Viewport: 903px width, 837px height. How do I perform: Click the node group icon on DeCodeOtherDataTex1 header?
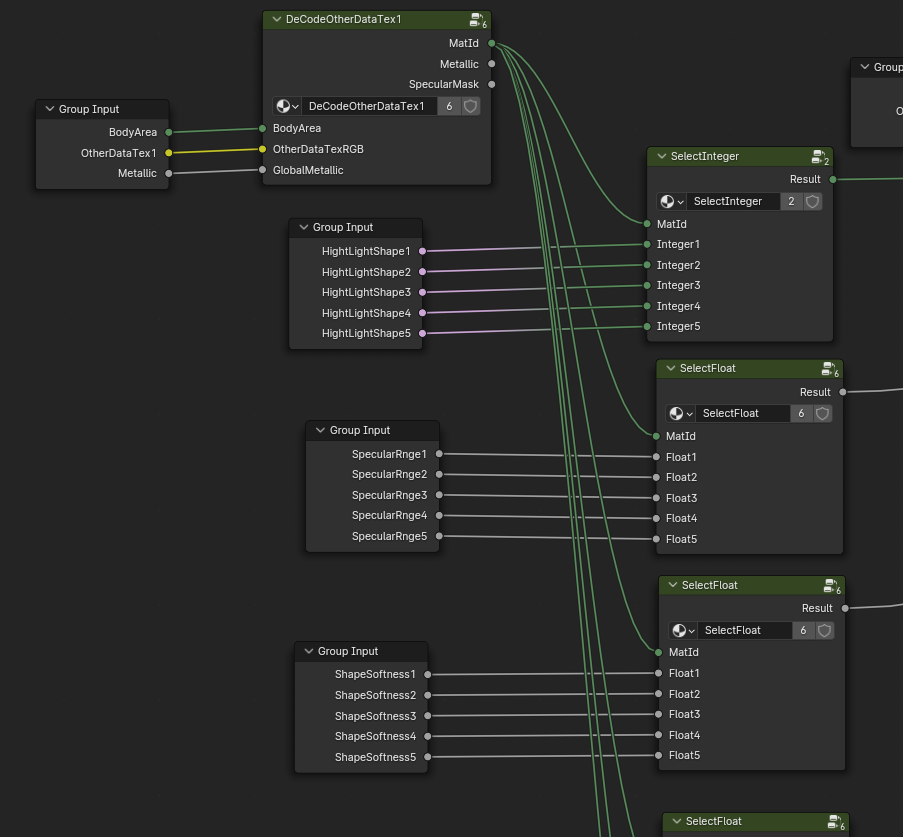477,20
